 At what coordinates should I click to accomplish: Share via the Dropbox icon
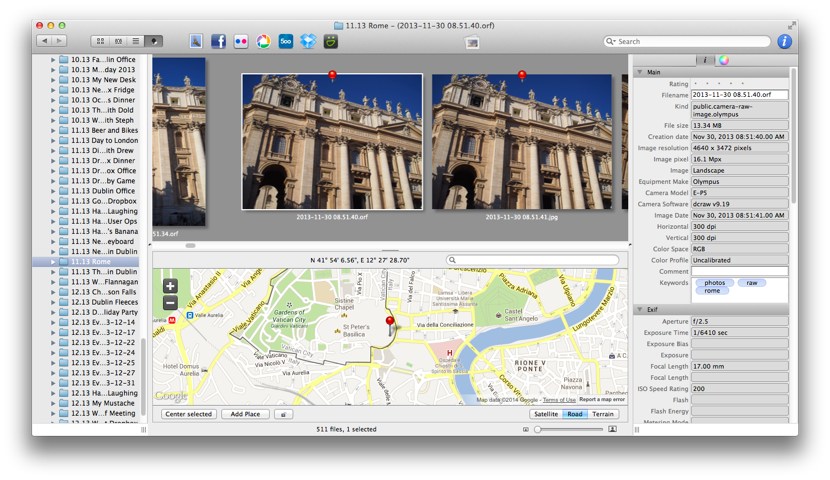[308, 41]
